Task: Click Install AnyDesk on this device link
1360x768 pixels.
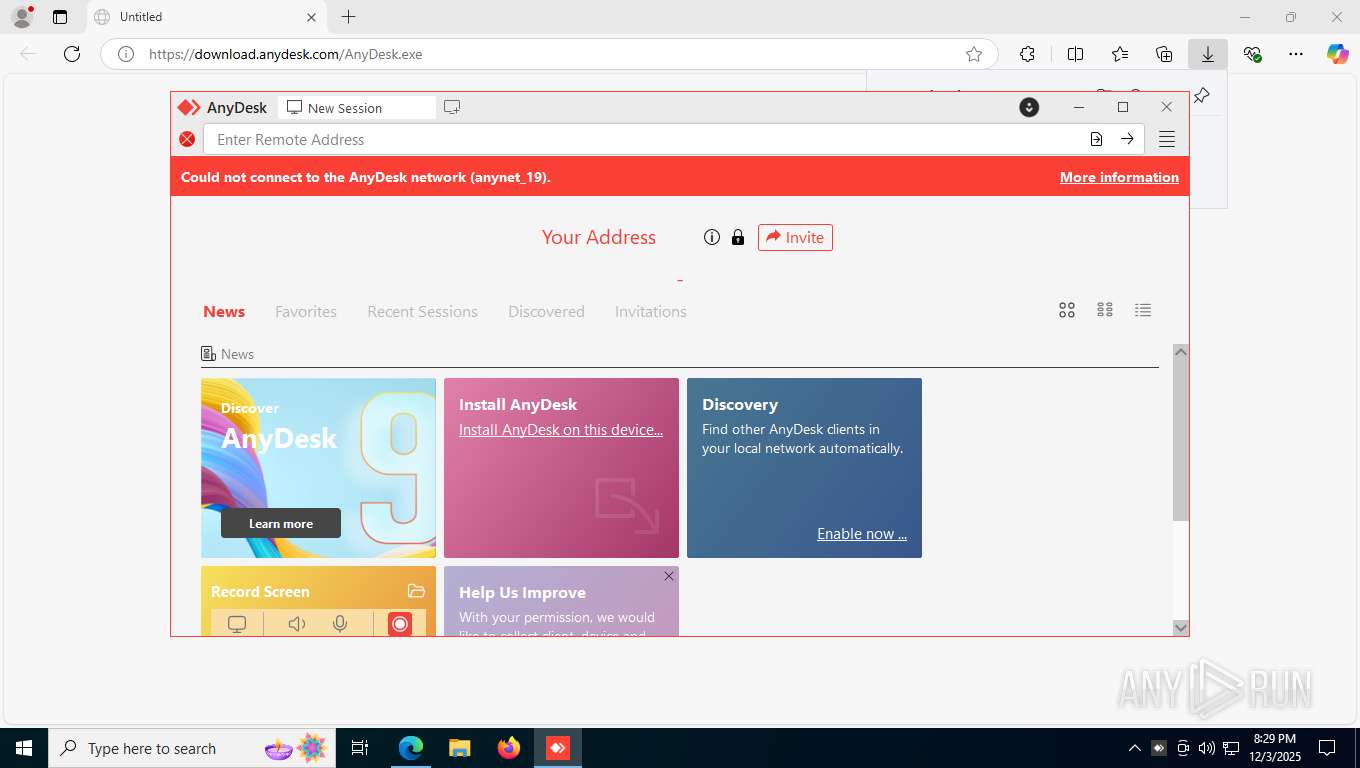Action: pos(561,429)
